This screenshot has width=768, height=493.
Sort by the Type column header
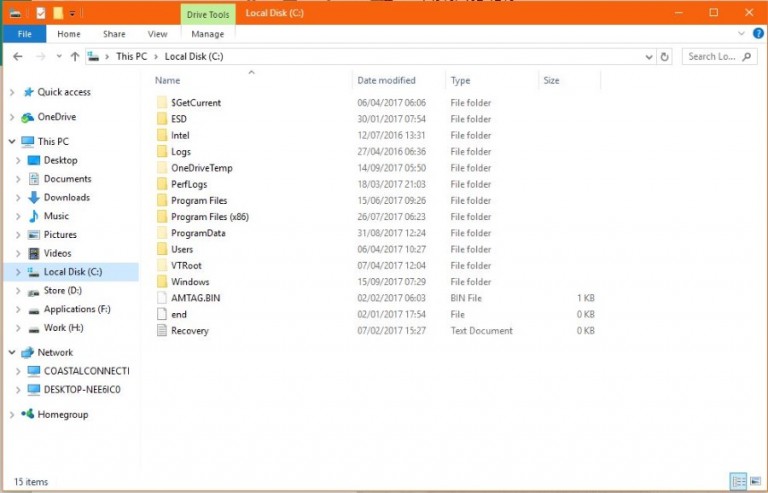tap(460, 80)
